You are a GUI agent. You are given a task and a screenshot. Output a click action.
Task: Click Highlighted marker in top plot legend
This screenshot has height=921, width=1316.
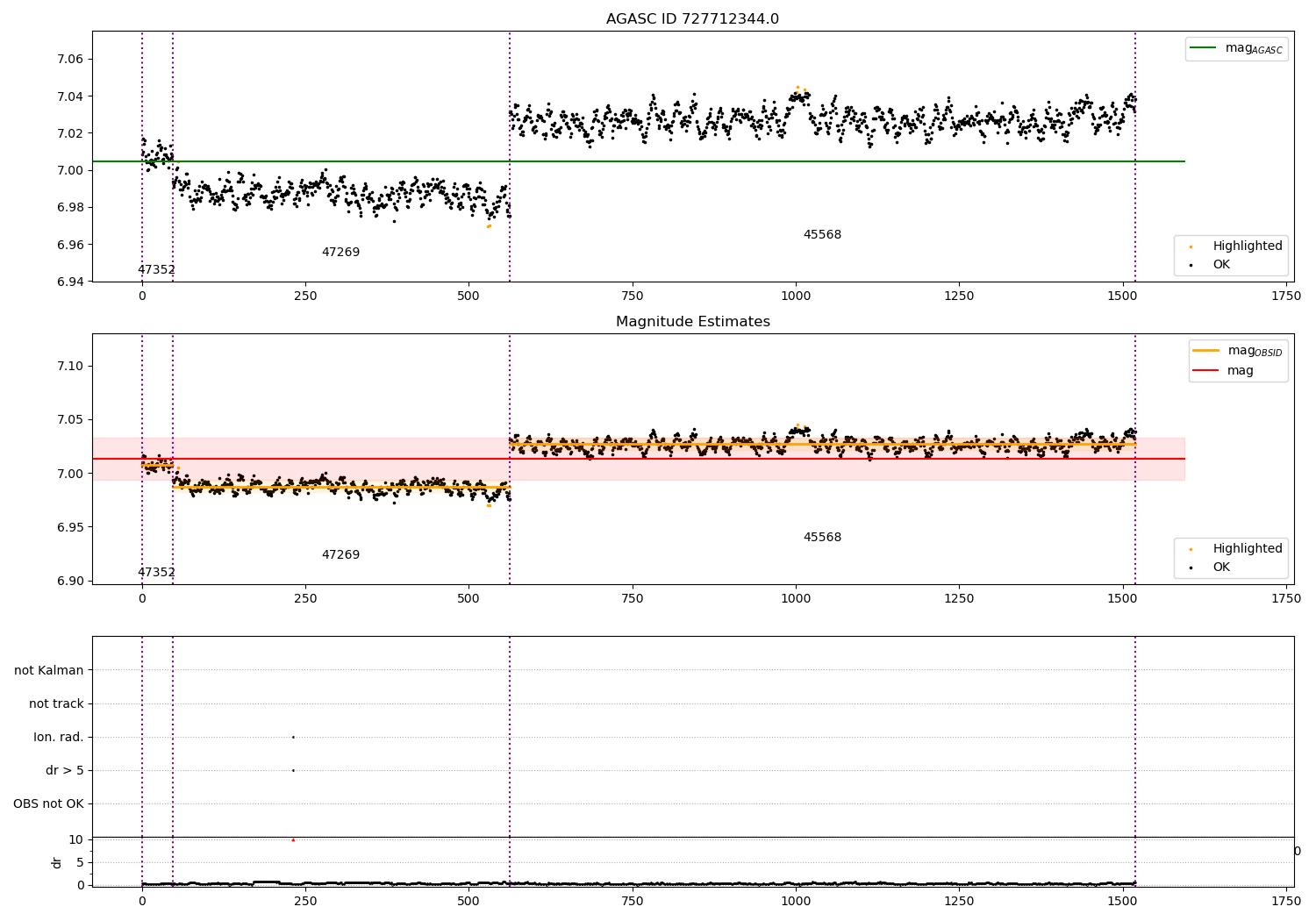(1191, 247)
